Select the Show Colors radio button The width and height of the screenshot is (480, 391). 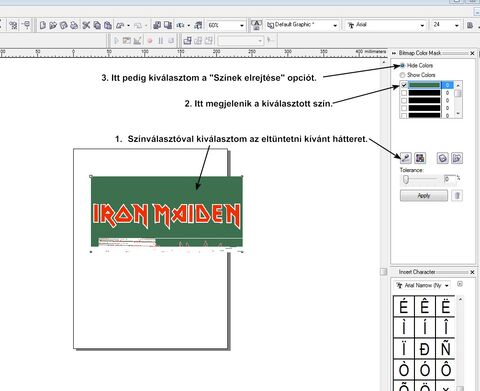pos(402,75)
